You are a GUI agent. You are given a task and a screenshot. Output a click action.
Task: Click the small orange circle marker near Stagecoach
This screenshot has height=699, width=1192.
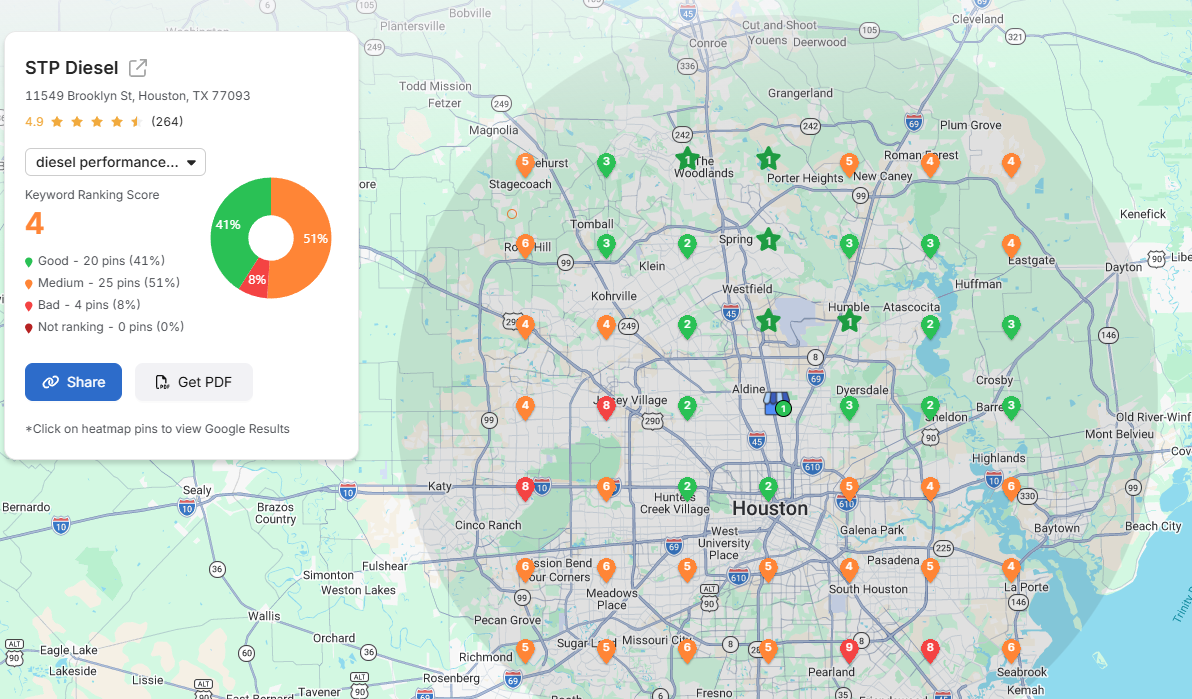click(x=512, y=214)
